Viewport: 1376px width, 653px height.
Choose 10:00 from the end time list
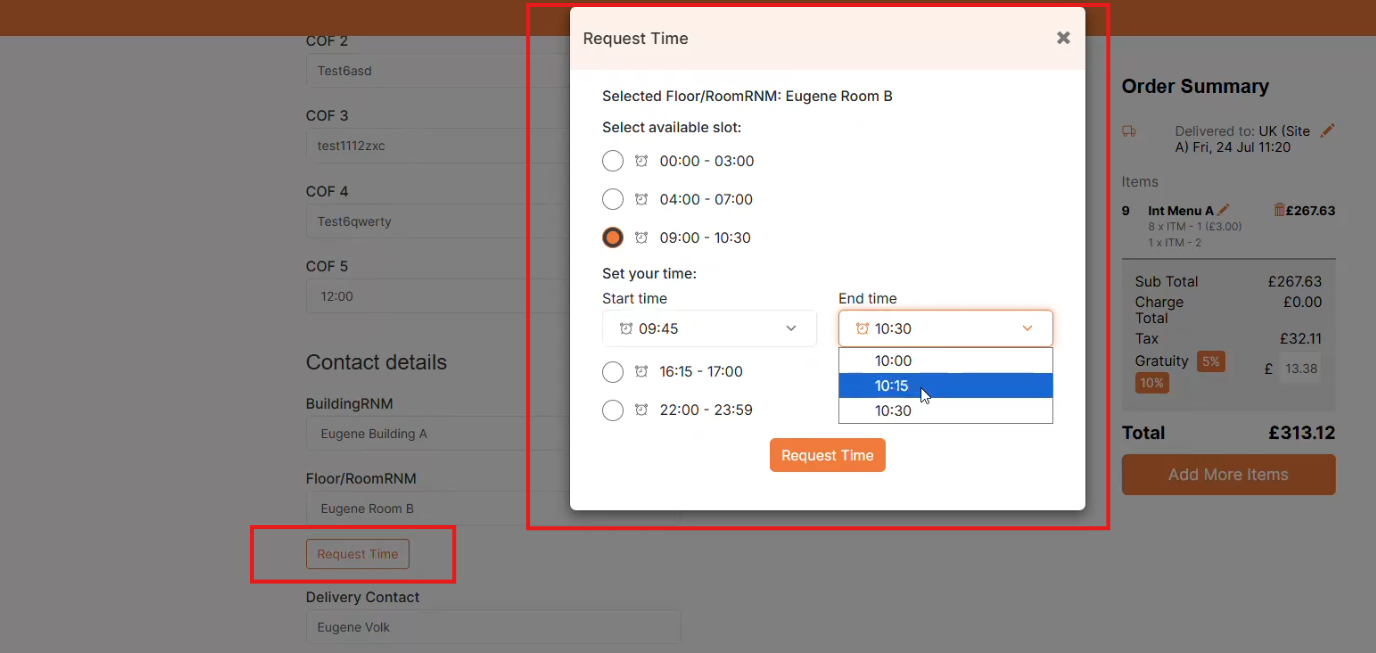[945, 361]
